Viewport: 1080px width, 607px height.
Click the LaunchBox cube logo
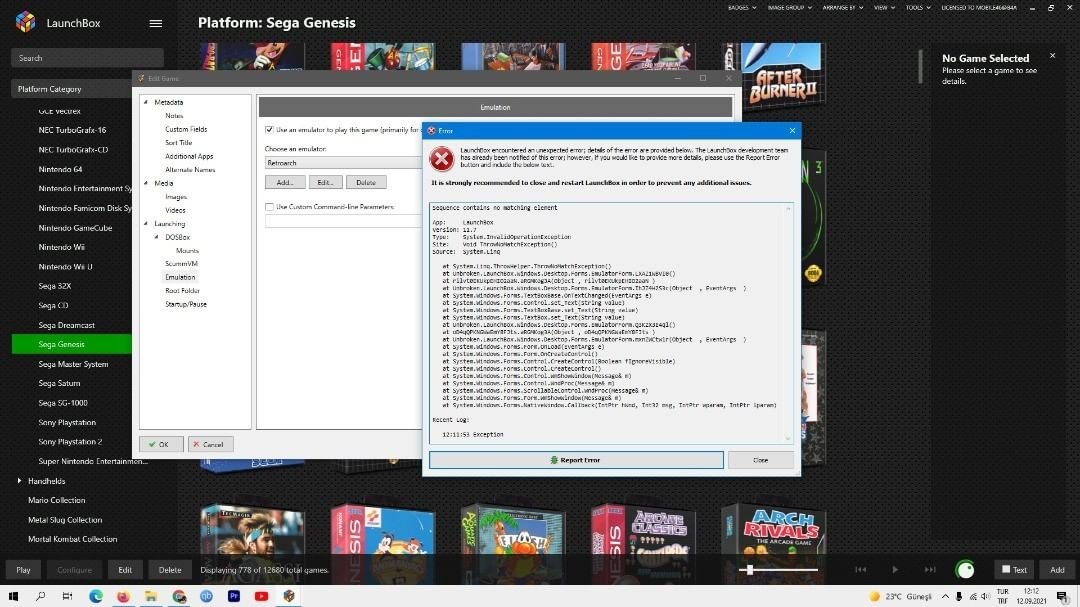(25, 22)
